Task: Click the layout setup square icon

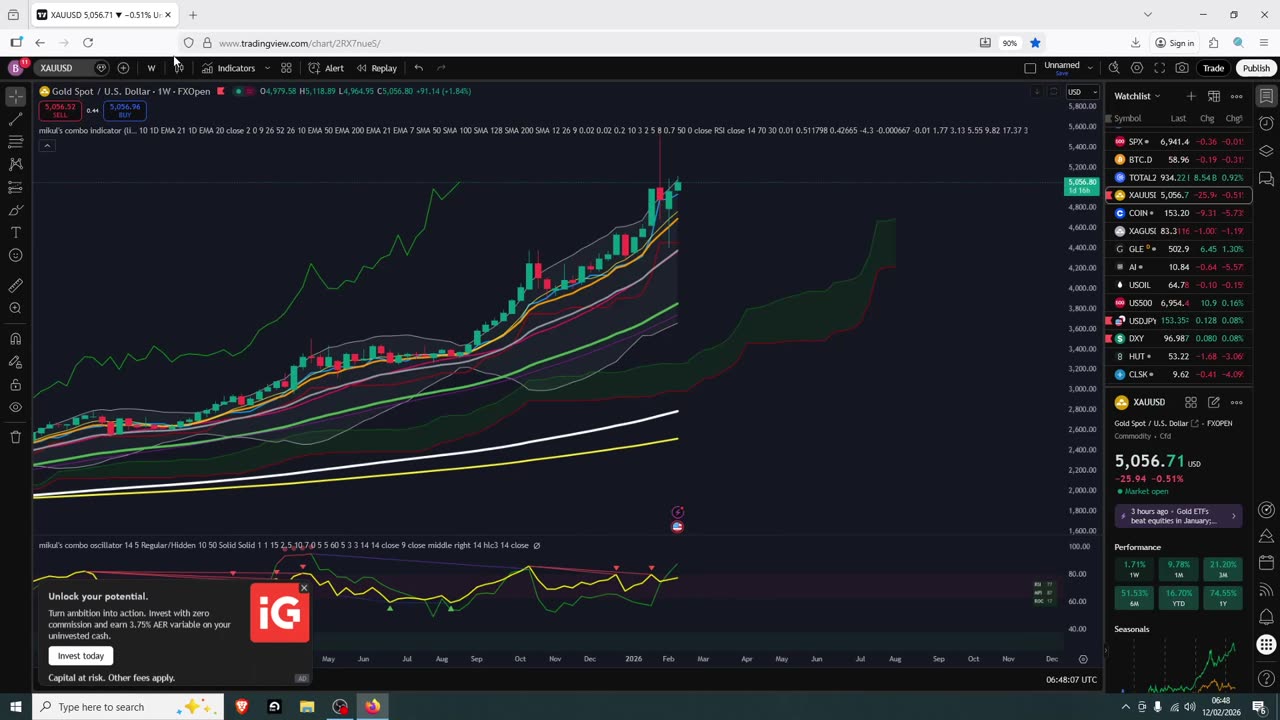Action: point(1030,68)
